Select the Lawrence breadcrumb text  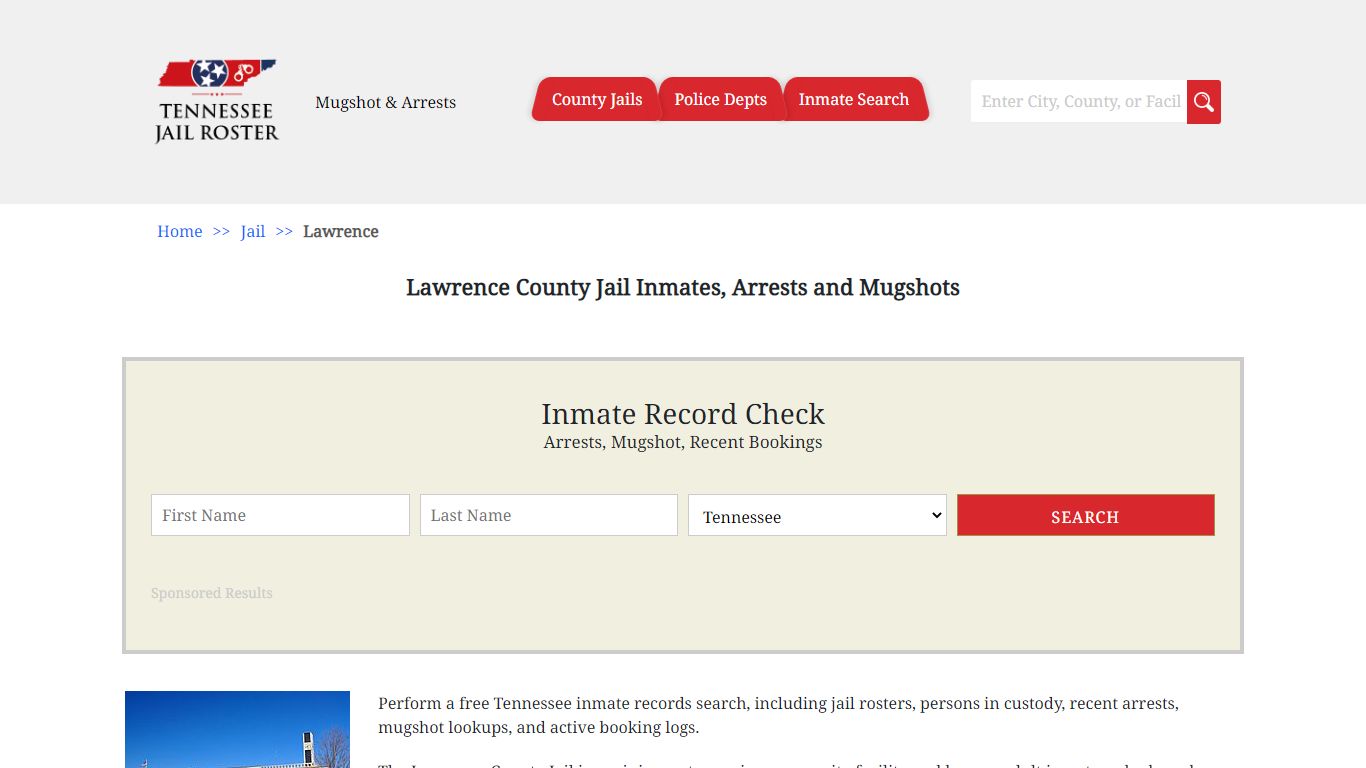pos(341,231)
